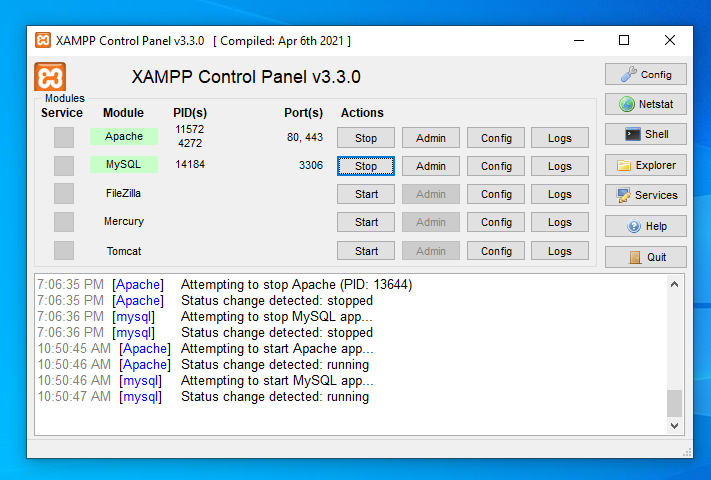
Task: Select the green MySQL module label
Action: tap(124, 165)
